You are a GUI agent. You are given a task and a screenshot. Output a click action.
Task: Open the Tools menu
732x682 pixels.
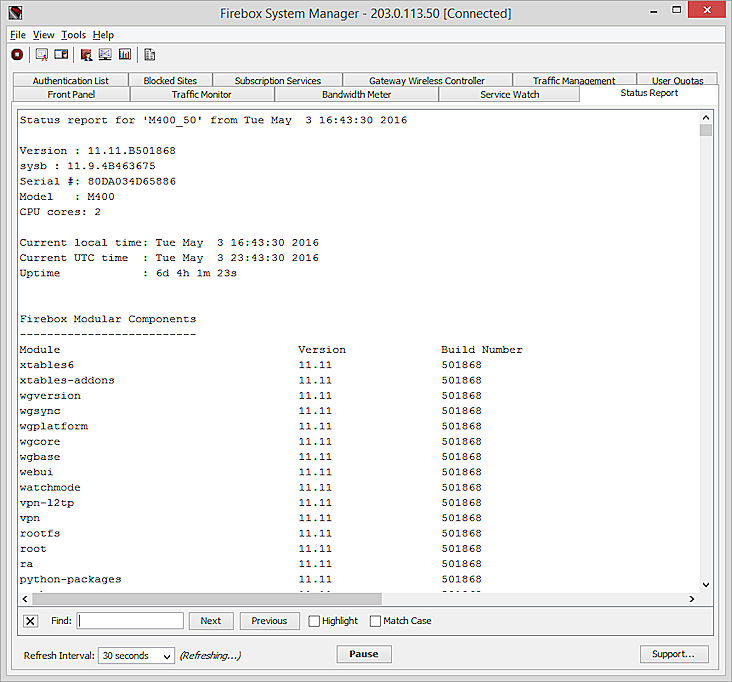tap(73, 35)
